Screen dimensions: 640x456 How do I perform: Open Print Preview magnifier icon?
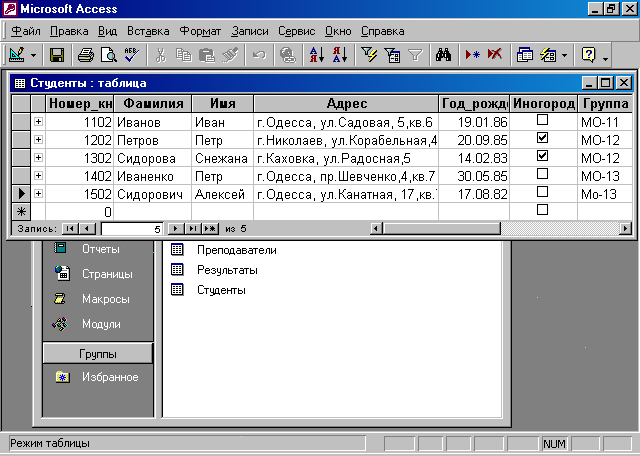pyautogui.click(x=109, y=55)
